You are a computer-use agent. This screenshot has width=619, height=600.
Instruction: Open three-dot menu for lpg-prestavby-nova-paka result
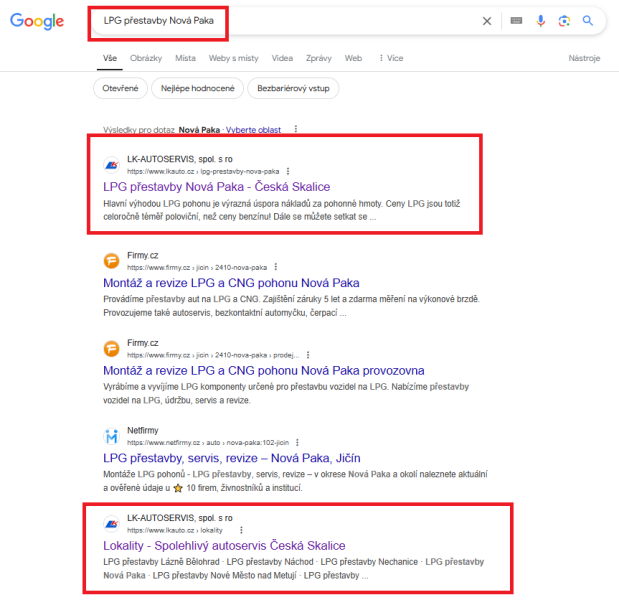click(288, 171)
